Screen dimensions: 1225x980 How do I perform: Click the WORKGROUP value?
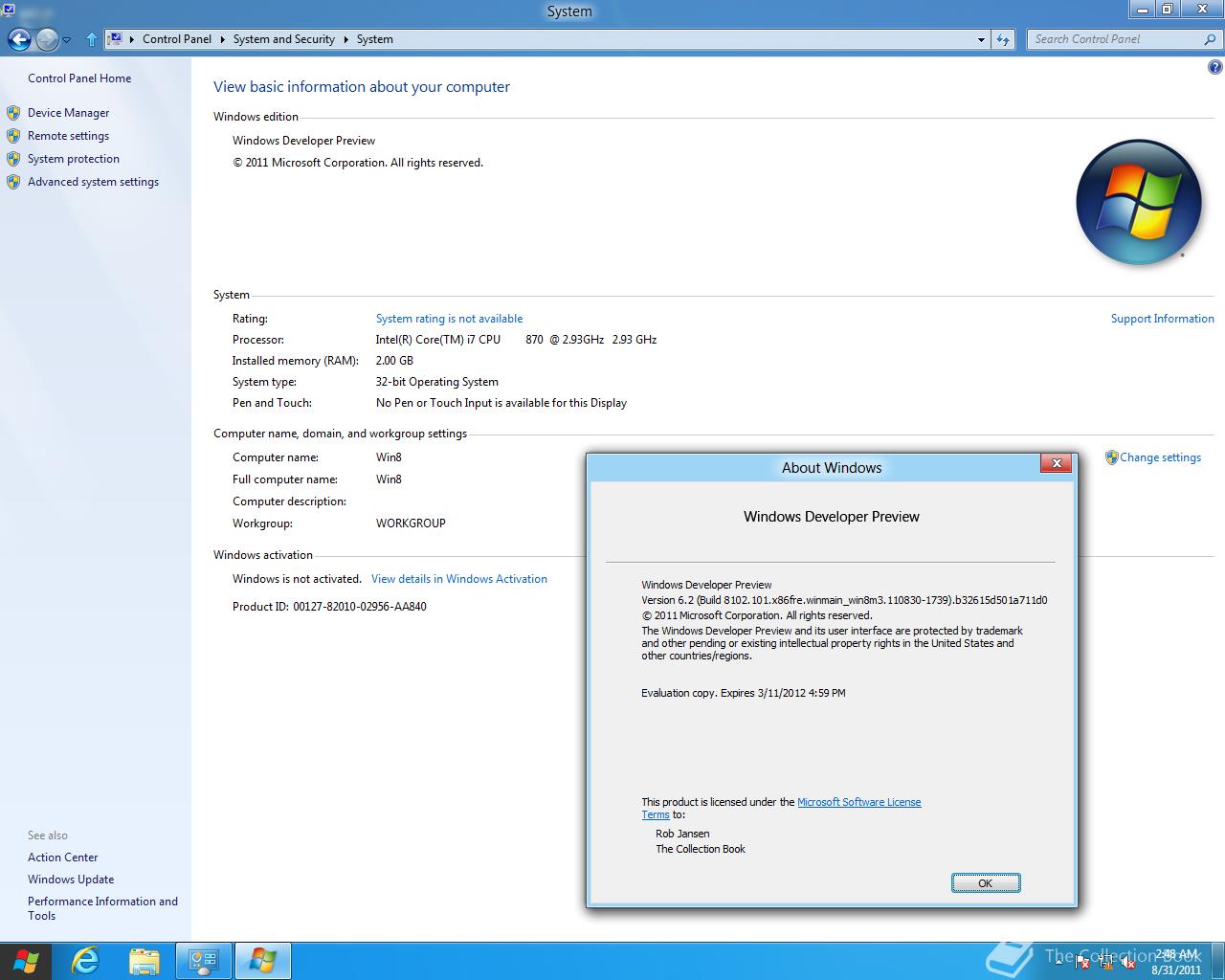411,523
